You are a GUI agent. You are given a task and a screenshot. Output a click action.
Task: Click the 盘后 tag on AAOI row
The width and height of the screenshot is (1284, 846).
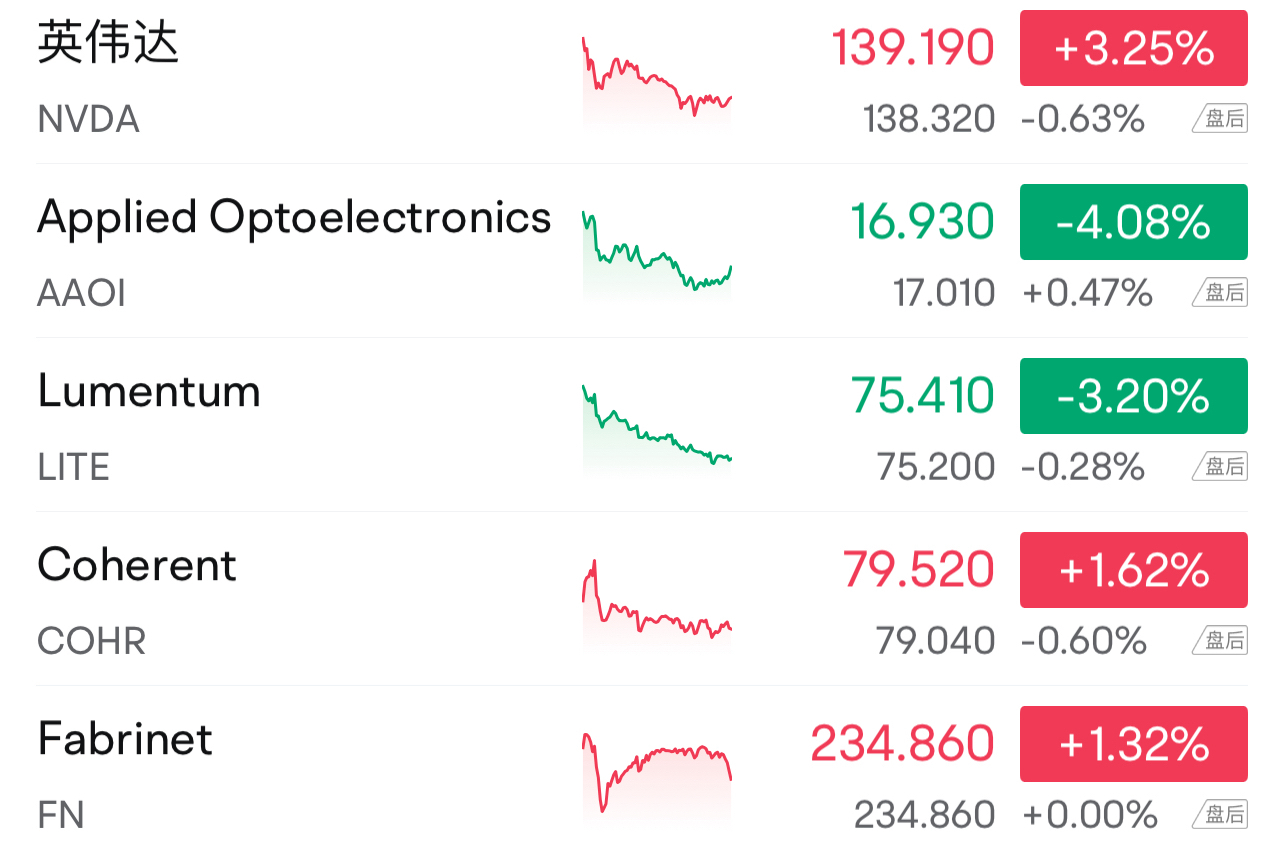point(1220,293)
